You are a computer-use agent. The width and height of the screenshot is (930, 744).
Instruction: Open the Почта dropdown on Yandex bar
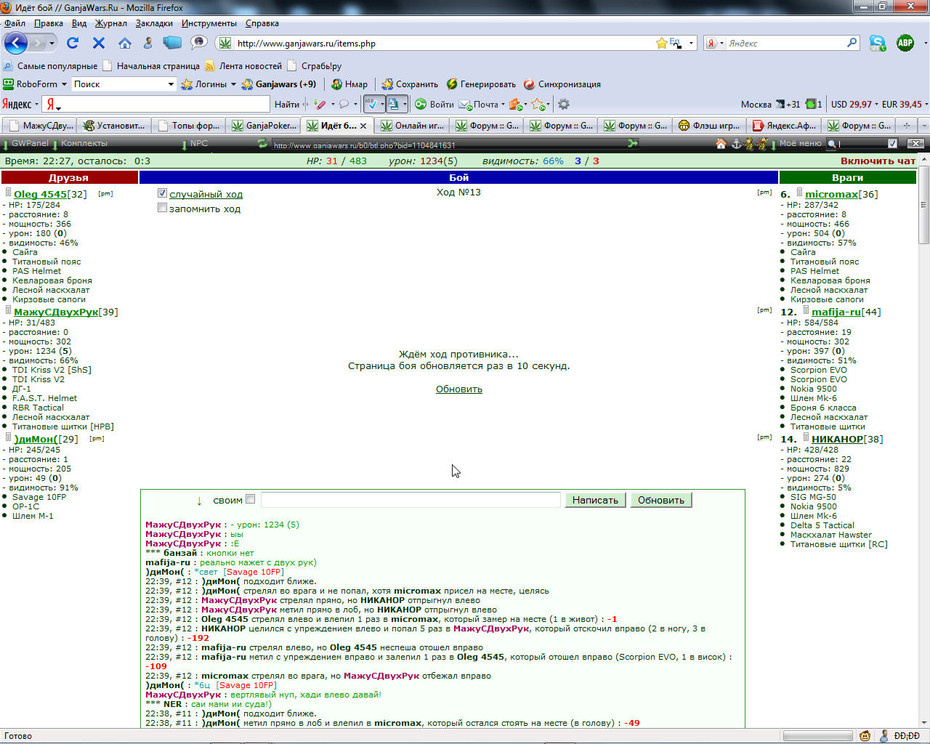coord(503,104)
